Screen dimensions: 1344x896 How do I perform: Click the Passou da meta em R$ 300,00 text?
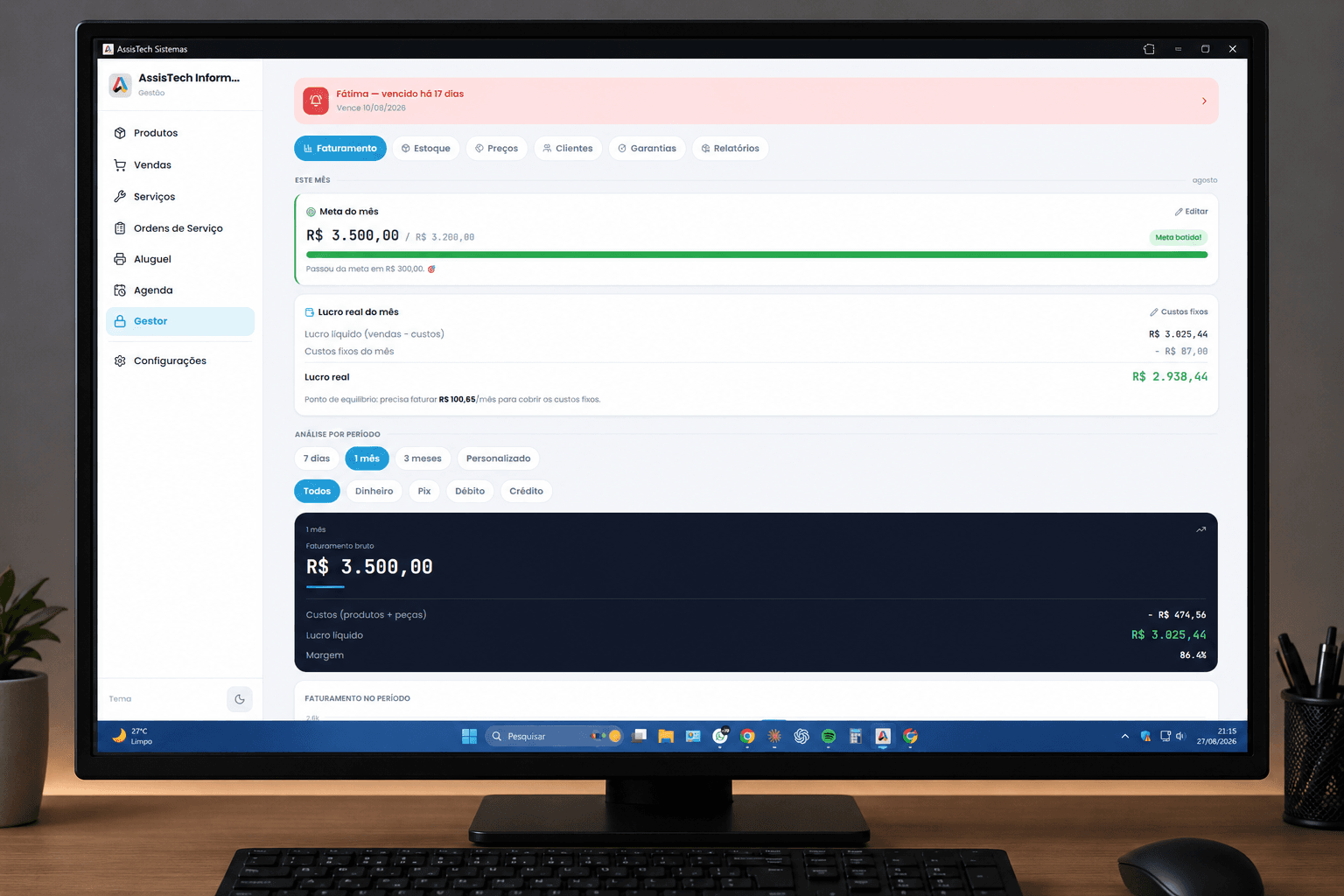point(365,269)
